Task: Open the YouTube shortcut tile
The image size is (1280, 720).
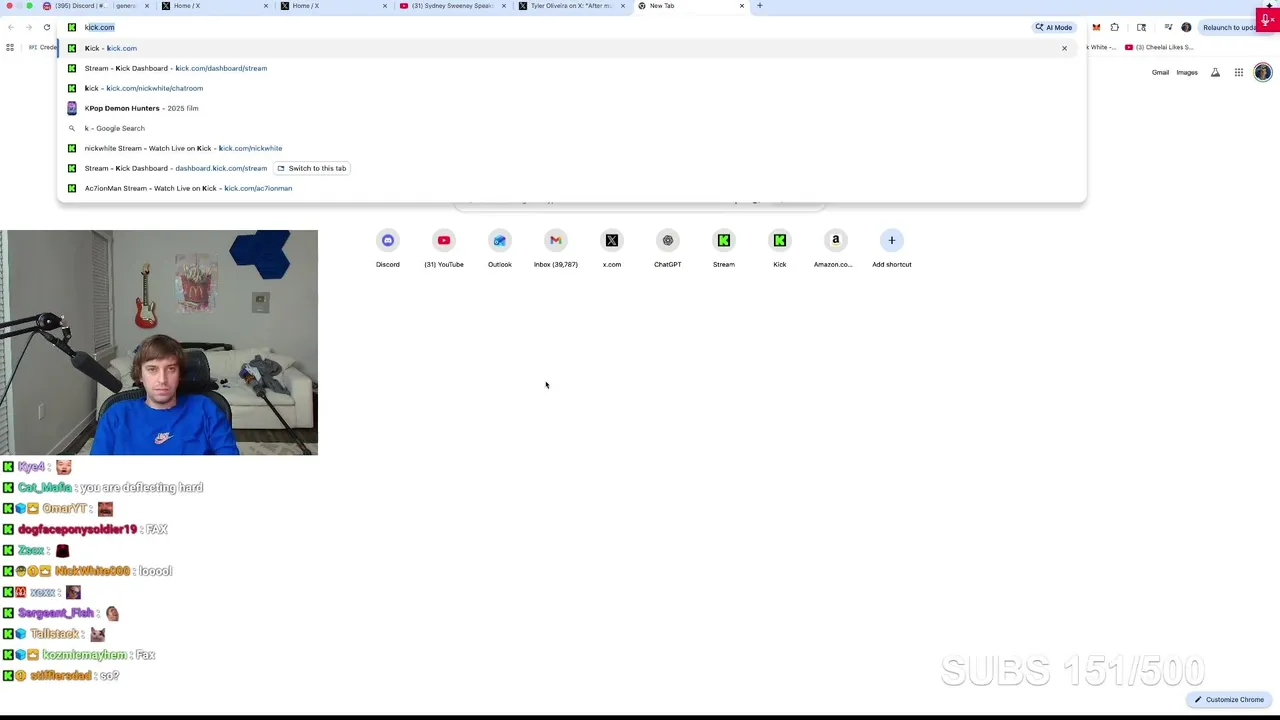Action: pos(444,249)
